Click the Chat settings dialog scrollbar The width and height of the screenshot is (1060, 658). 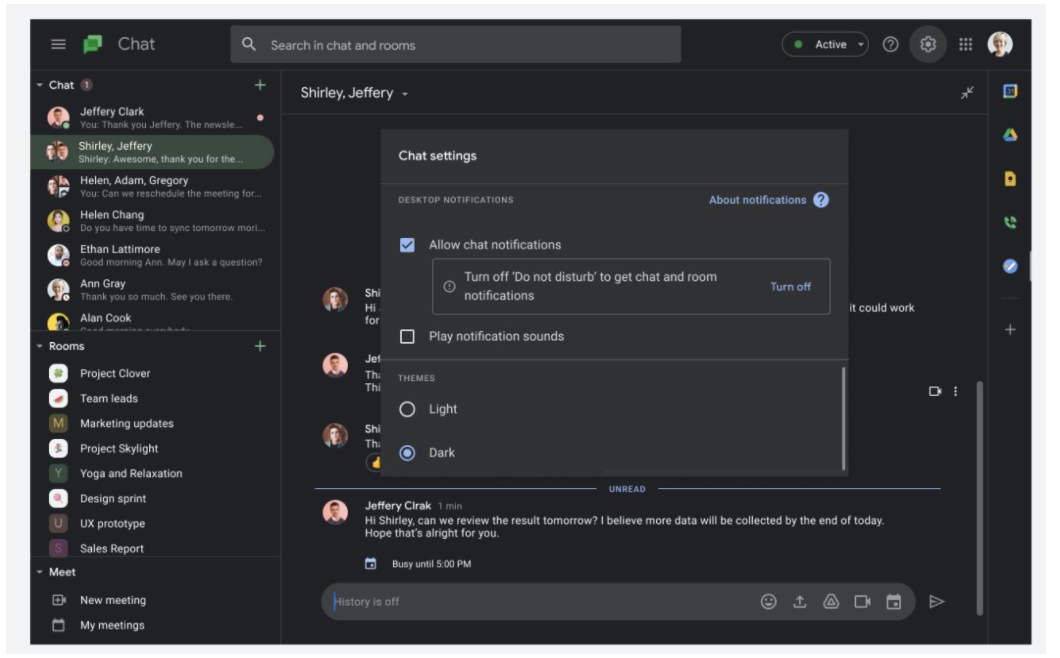click(843, 418)
